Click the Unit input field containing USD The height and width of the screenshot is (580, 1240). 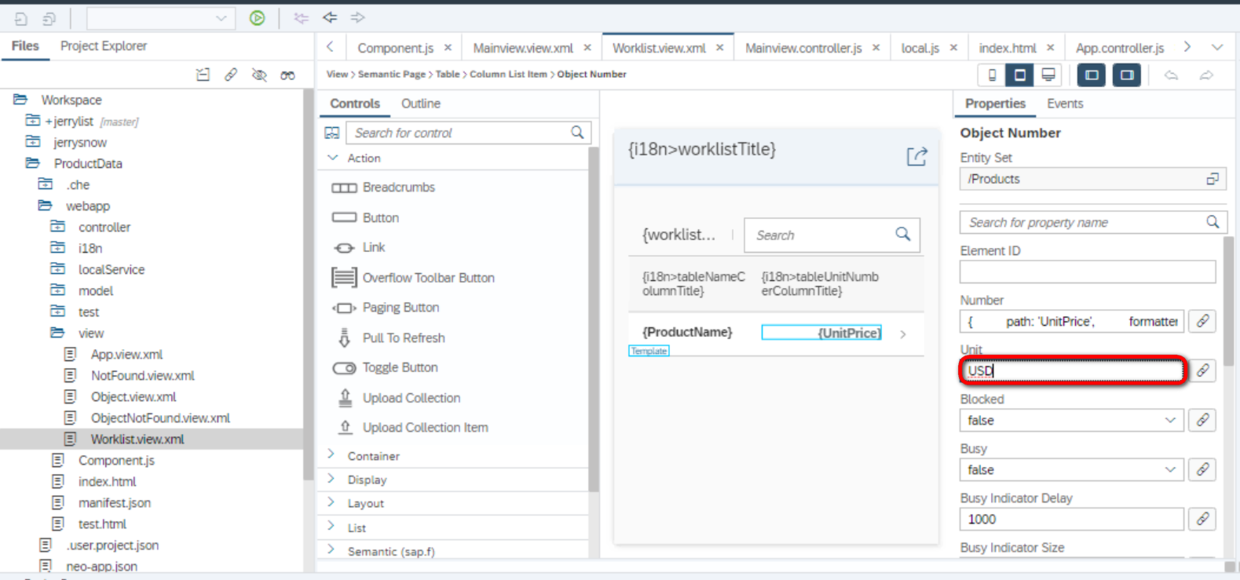coord(1072,371)
